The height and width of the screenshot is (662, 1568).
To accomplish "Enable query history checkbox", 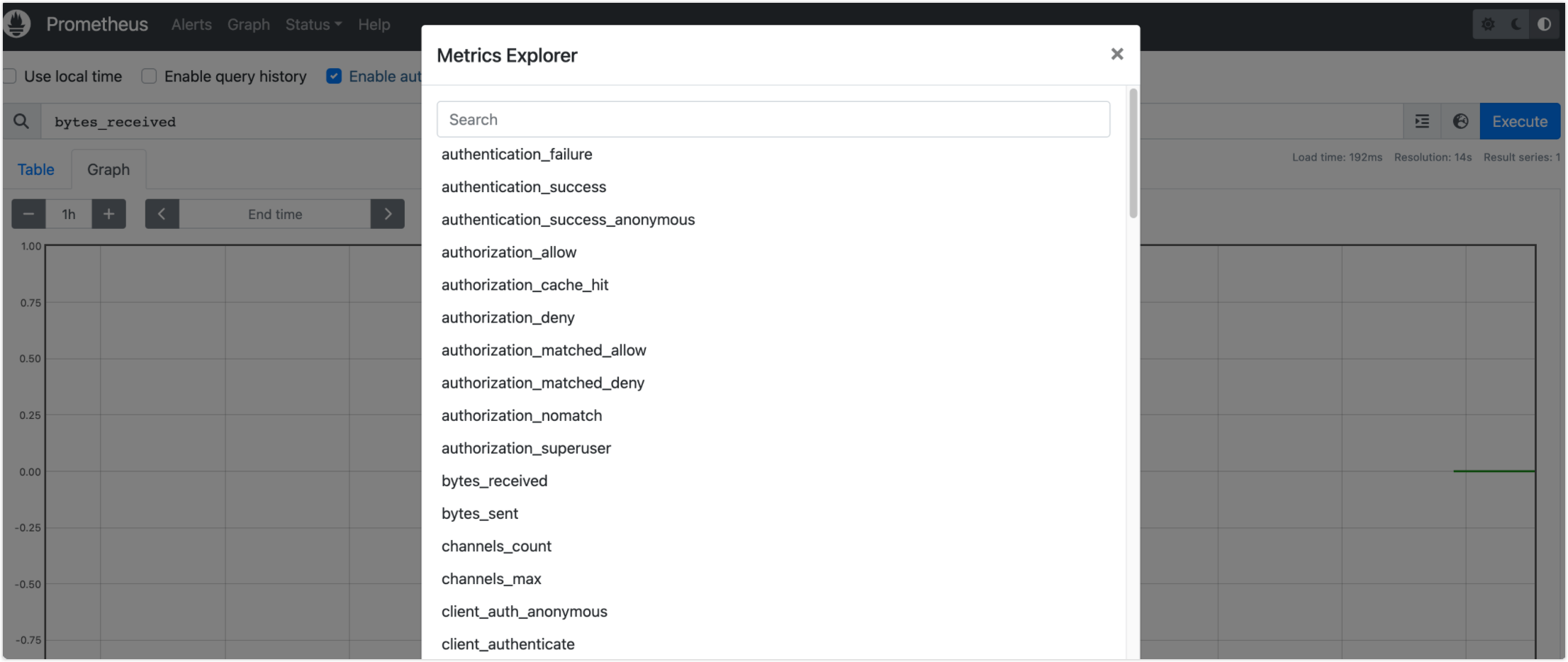I will pos(149,76).
